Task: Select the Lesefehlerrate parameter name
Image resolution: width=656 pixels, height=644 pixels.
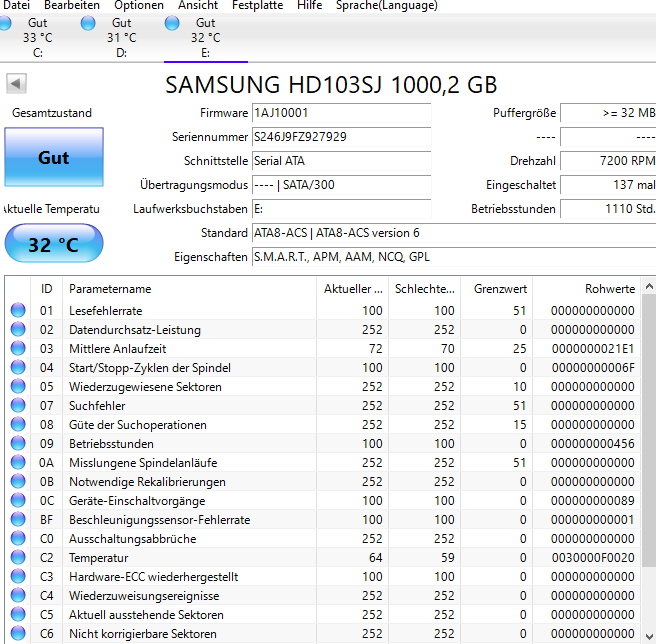Action: pos(105,311)
